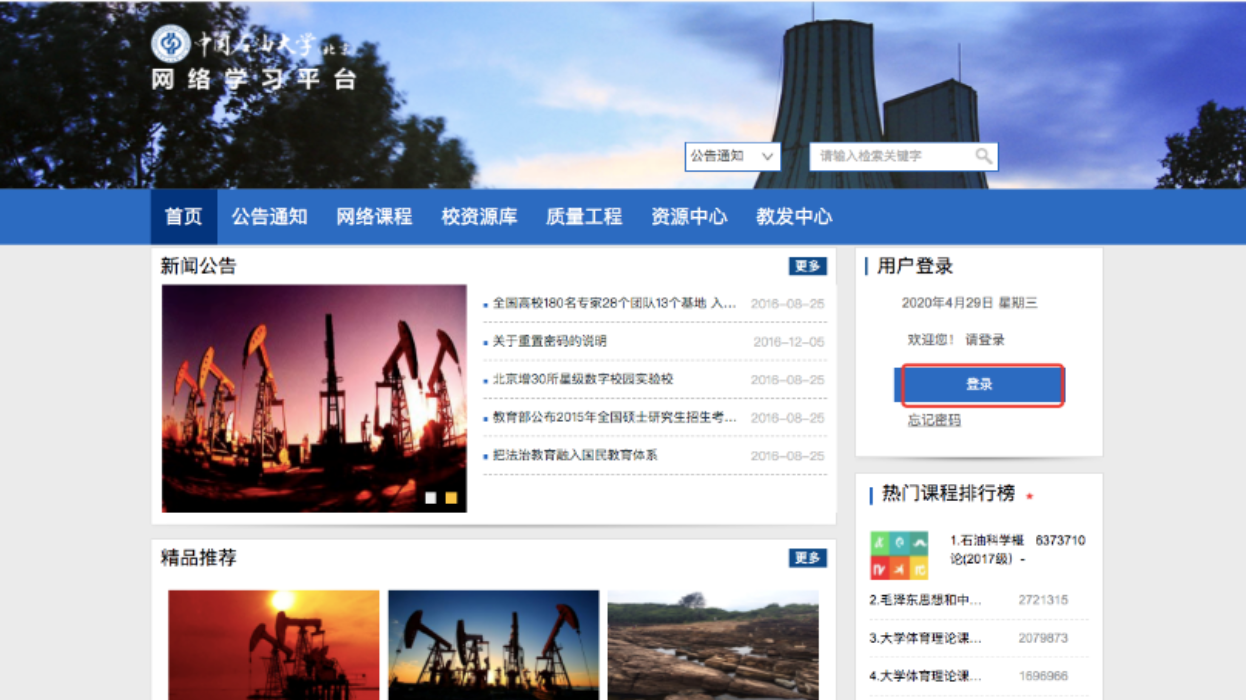Click the oil pumpjack news carousel image
The image size is (1247, 700).
click(x=314, y=398)
